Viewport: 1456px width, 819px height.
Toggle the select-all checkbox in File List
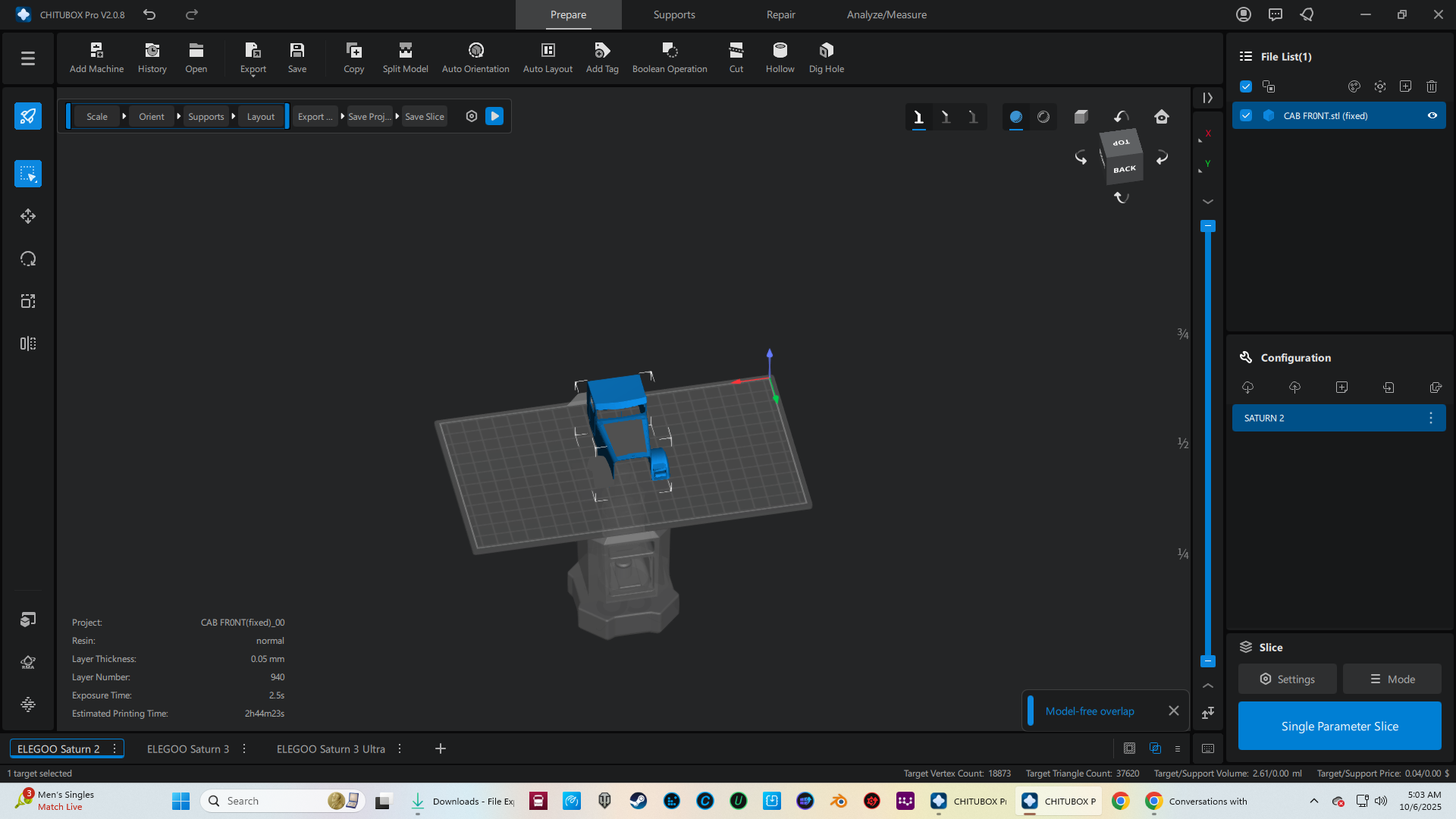pos(1245,86)
